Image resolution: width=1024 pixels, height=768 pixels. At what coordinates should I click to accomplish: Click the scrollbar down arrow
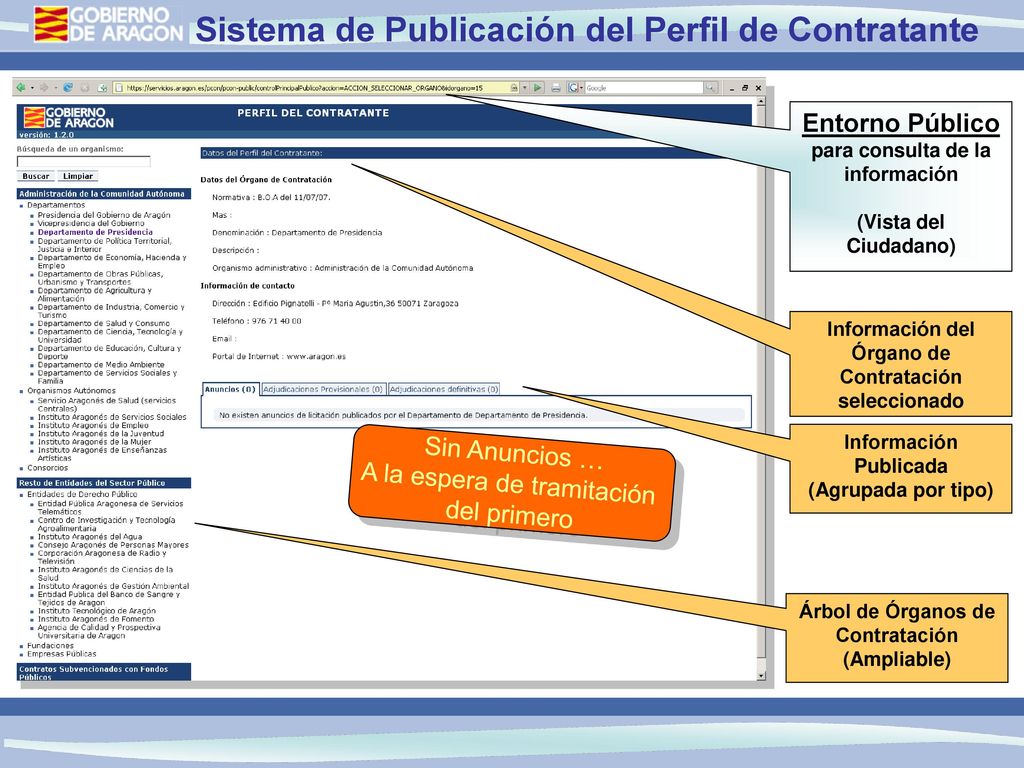click(x=760, y=676)
